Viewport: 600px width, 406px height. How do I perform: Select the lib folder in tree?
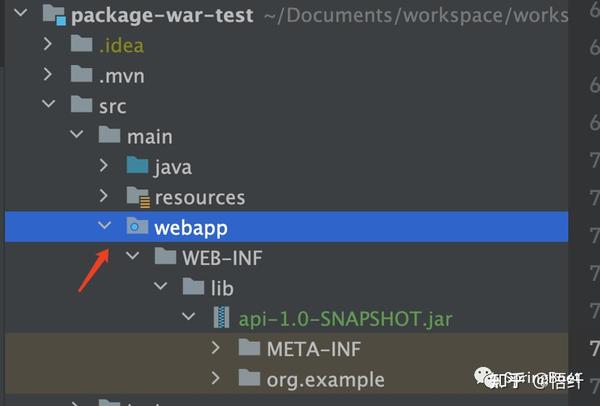221,288
